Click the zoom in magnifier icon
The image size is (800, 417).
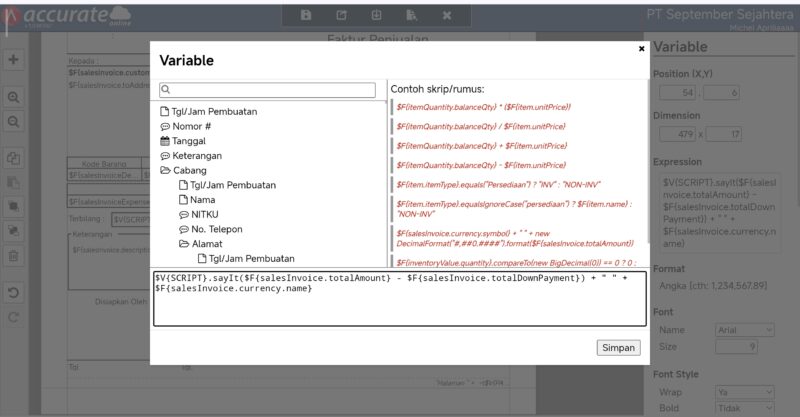pyautogui.click(x=14, y=98)
